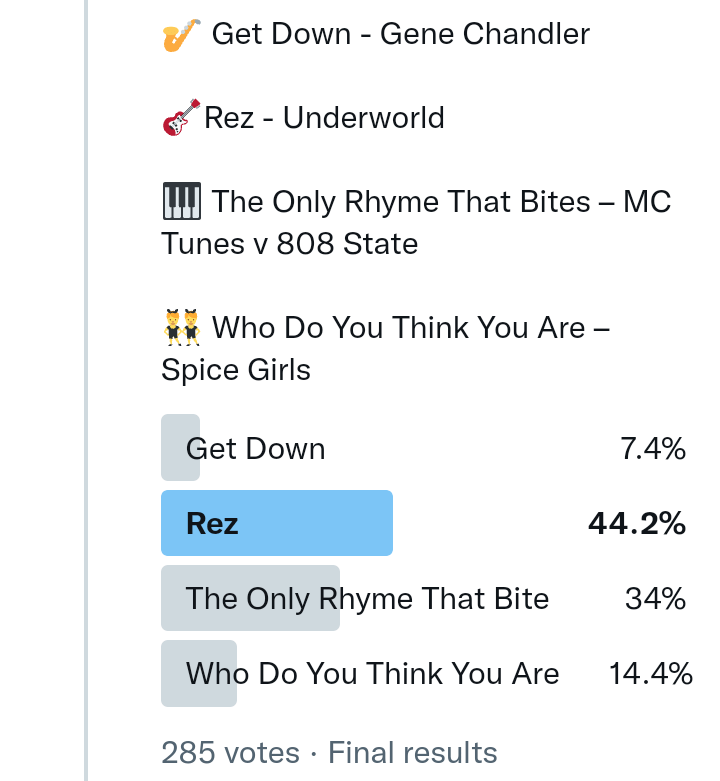Click the grey Get Down poll bar
The image size is (720, 781).
click(x=181, y=447)
